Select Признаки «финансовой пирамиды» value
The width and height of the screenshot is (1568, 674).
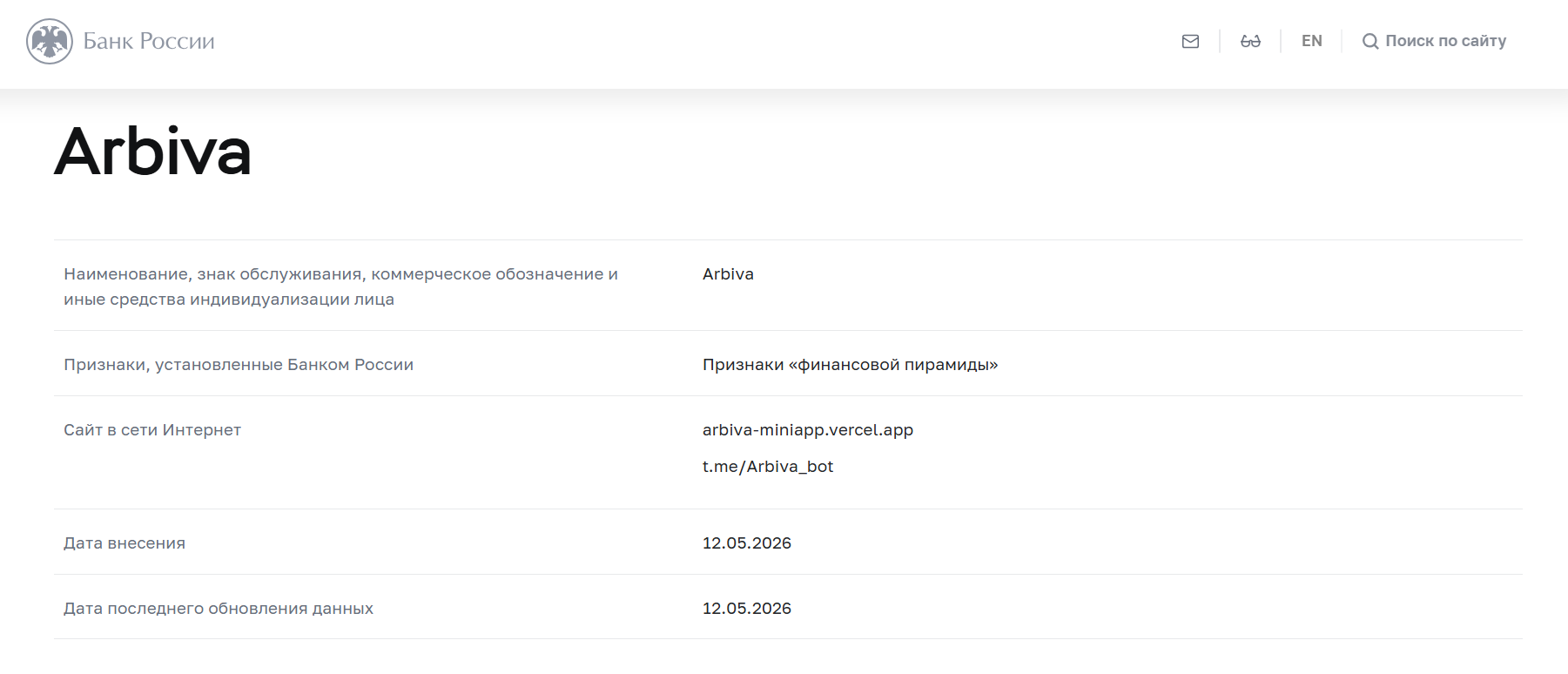point(850,365)
